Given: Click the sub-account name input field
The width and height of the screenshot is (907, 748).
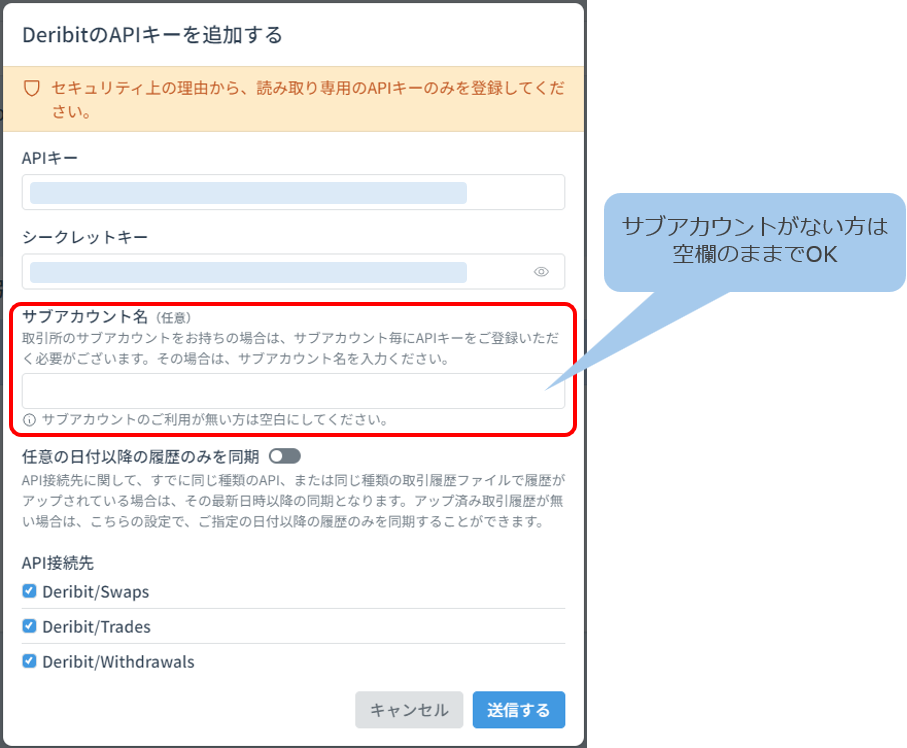Looking at the screenshot, I should [x=293, y=391].
